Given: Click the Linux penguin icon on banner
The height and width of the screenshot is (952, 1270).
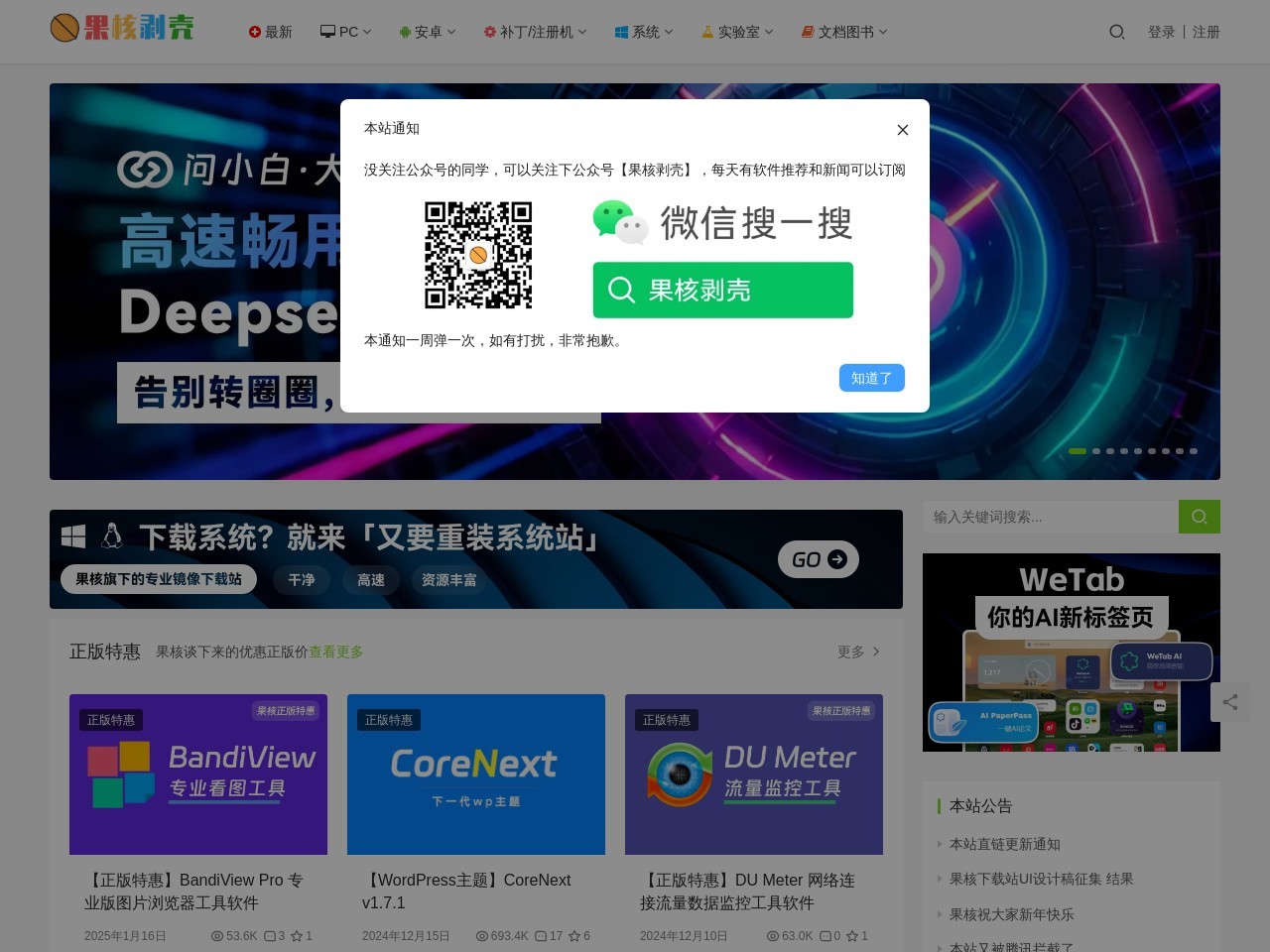Looking at the screenshot, I should pyautogui.click(x=112, y=536).
